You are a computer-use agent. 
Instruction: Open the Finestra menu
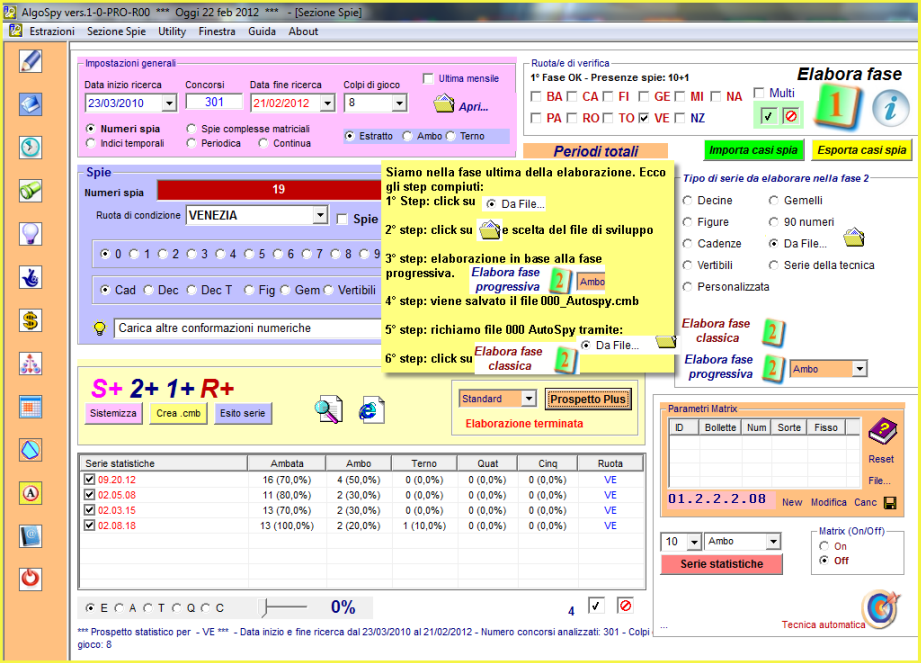(217, 31)
